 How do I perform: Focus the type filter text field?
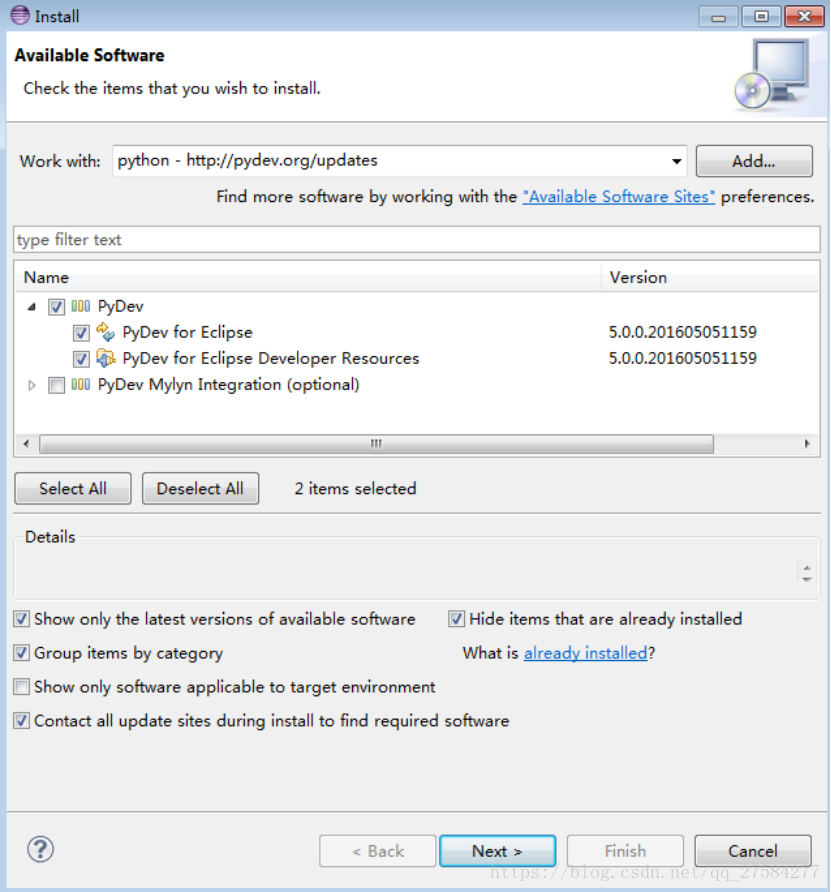tap(416, 239)
